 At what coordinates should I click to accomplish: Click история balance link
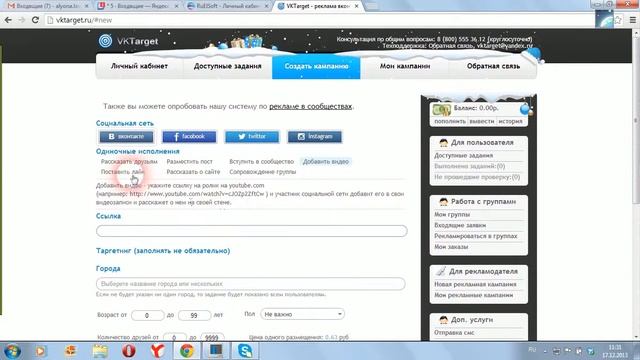coord(510,121)
